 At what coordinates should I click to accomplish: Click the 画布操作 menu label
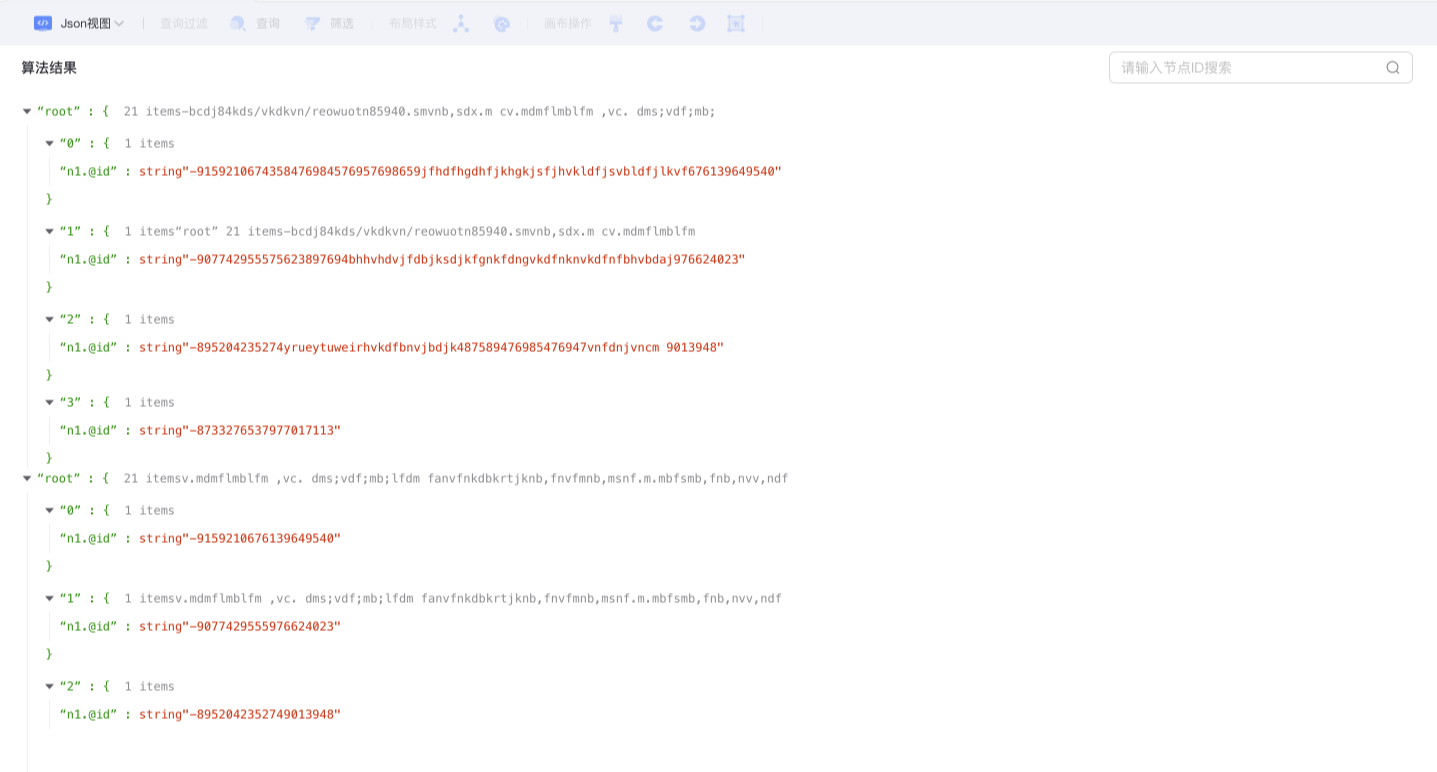570,24
